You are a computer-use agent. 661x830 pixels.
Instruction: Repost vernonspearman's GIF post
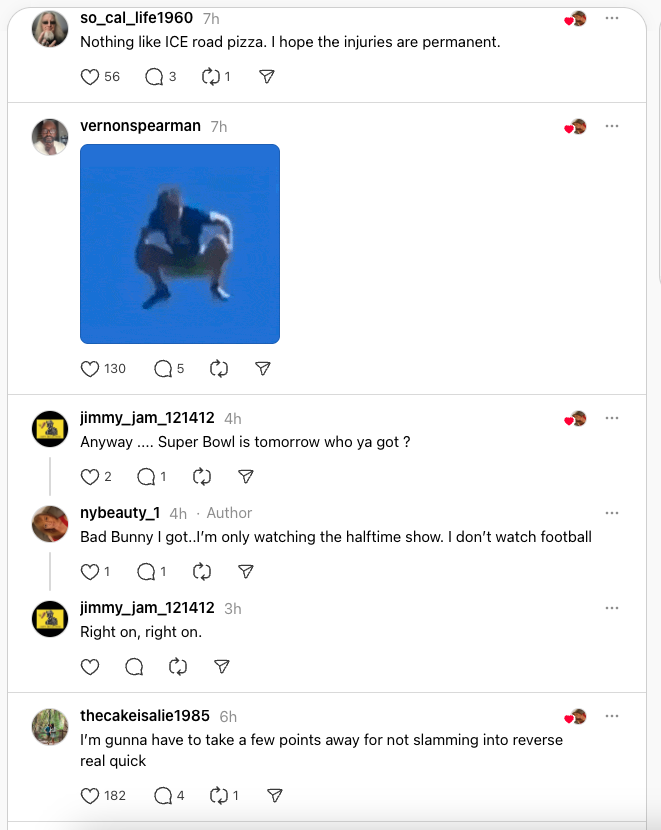[x=219, y=369]
